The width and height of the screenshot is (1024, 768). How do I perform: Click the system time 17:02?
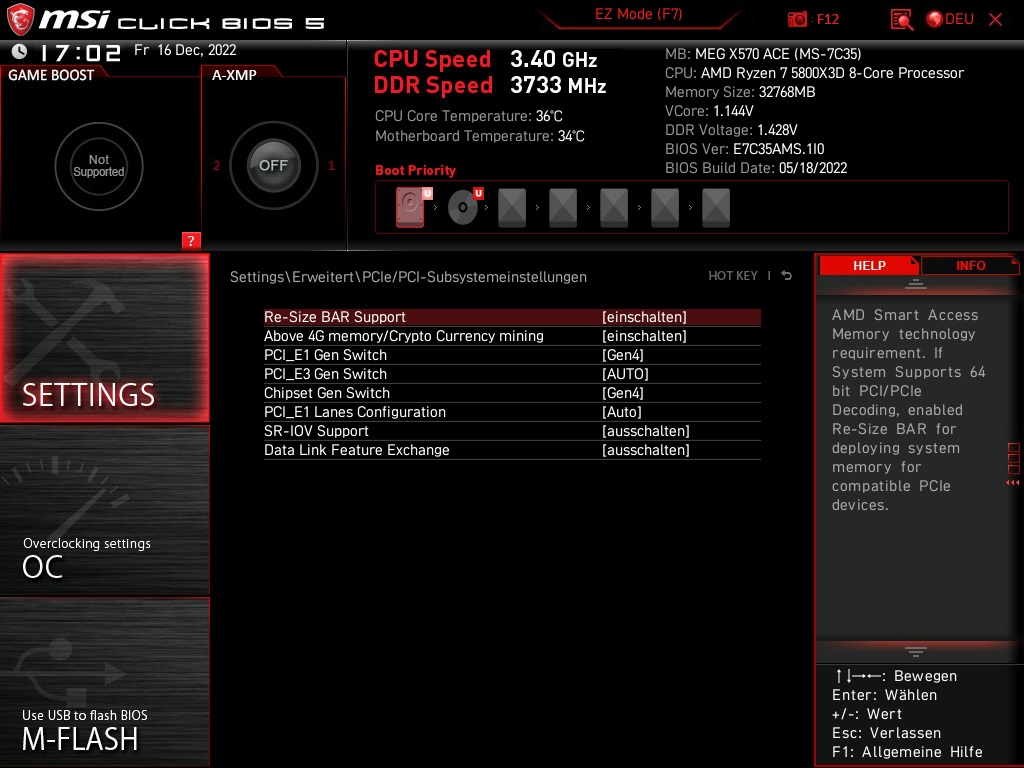(80, 52)
